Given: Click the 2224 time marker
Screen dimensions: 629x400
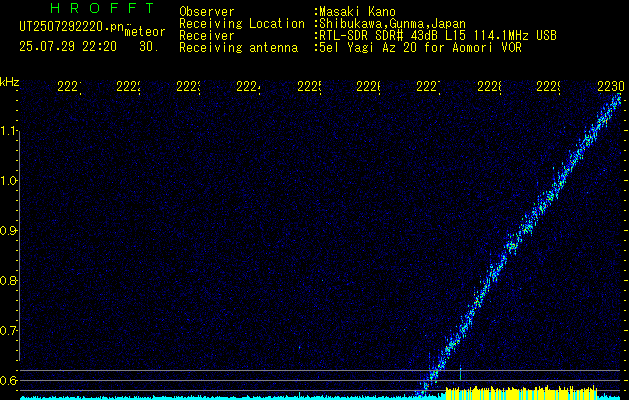Looking at the screenshot, I should 248,87.
